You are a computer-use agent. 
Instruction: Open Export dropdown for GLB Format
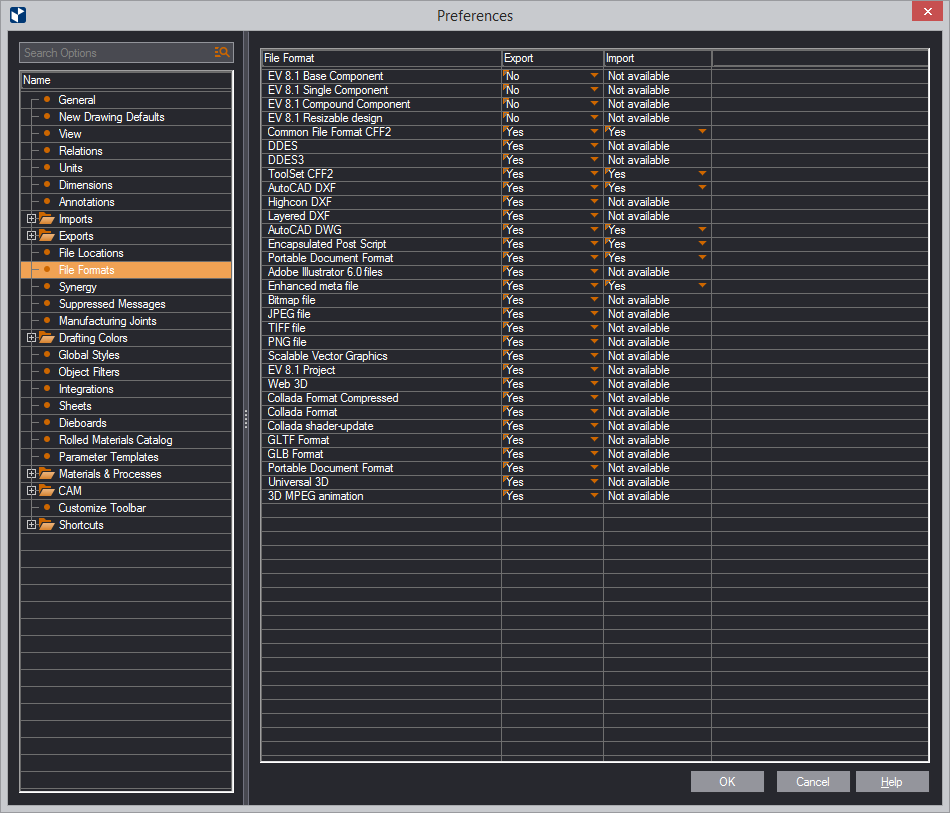(594, 454)
